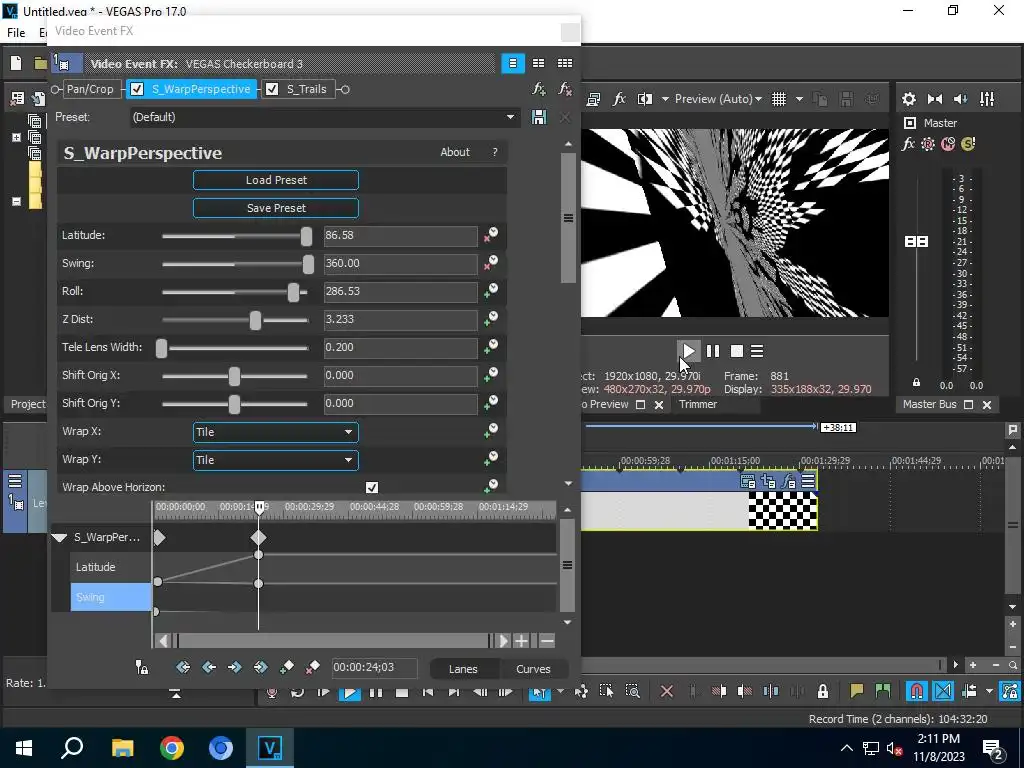Open the Wrap X Tile dropdown
The height and width of the screenshot is (768, 1024).
[x=276, y=432]
